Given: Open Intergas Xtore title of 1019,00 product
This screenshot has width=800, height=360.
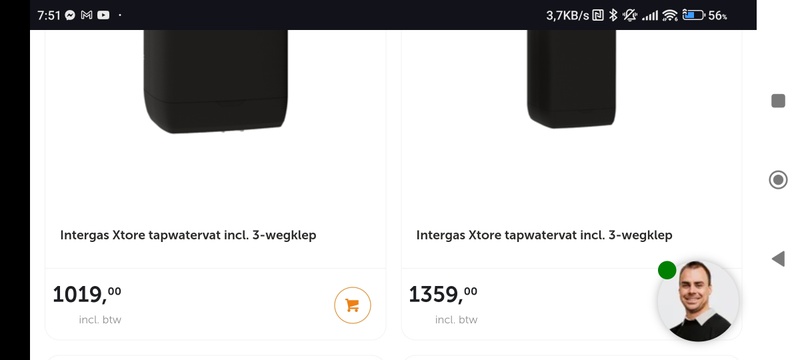Looking at the screenshot, I should point(188,235).
